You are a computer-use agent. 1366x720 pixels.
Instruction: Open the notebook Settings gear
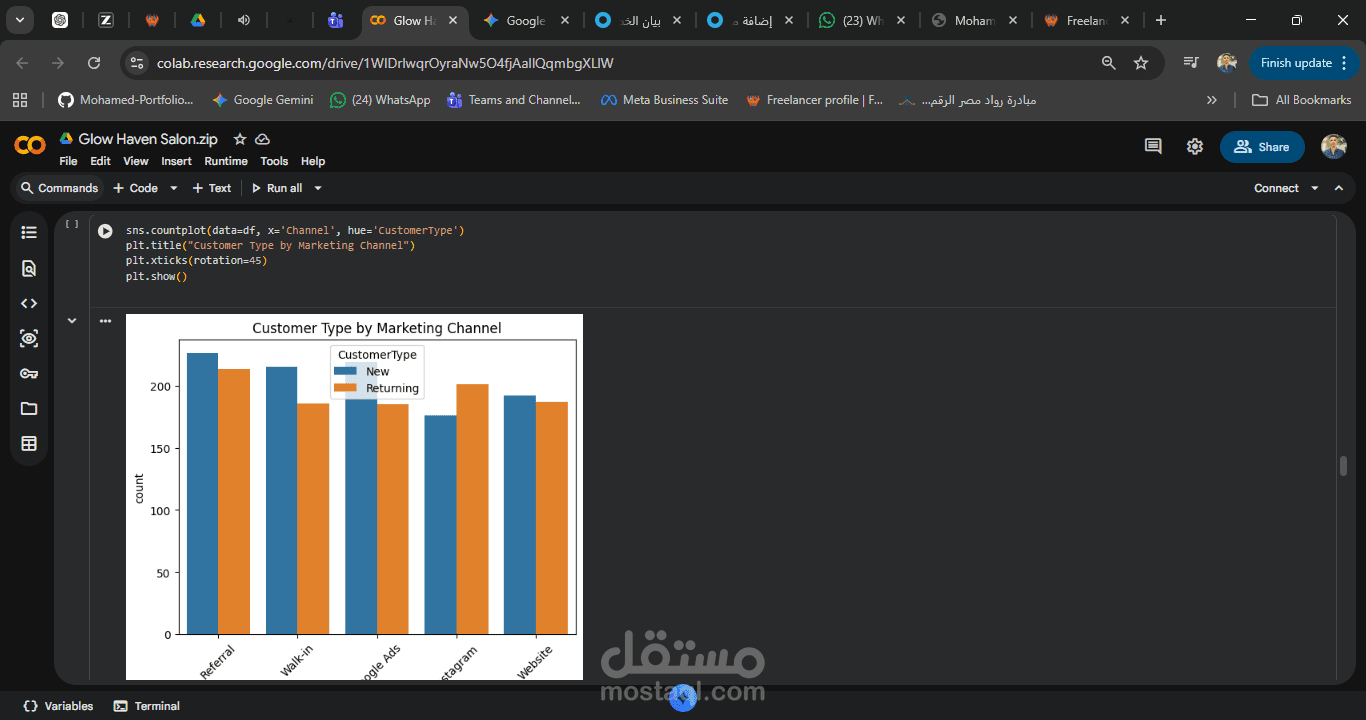[x=1194, y=146]
